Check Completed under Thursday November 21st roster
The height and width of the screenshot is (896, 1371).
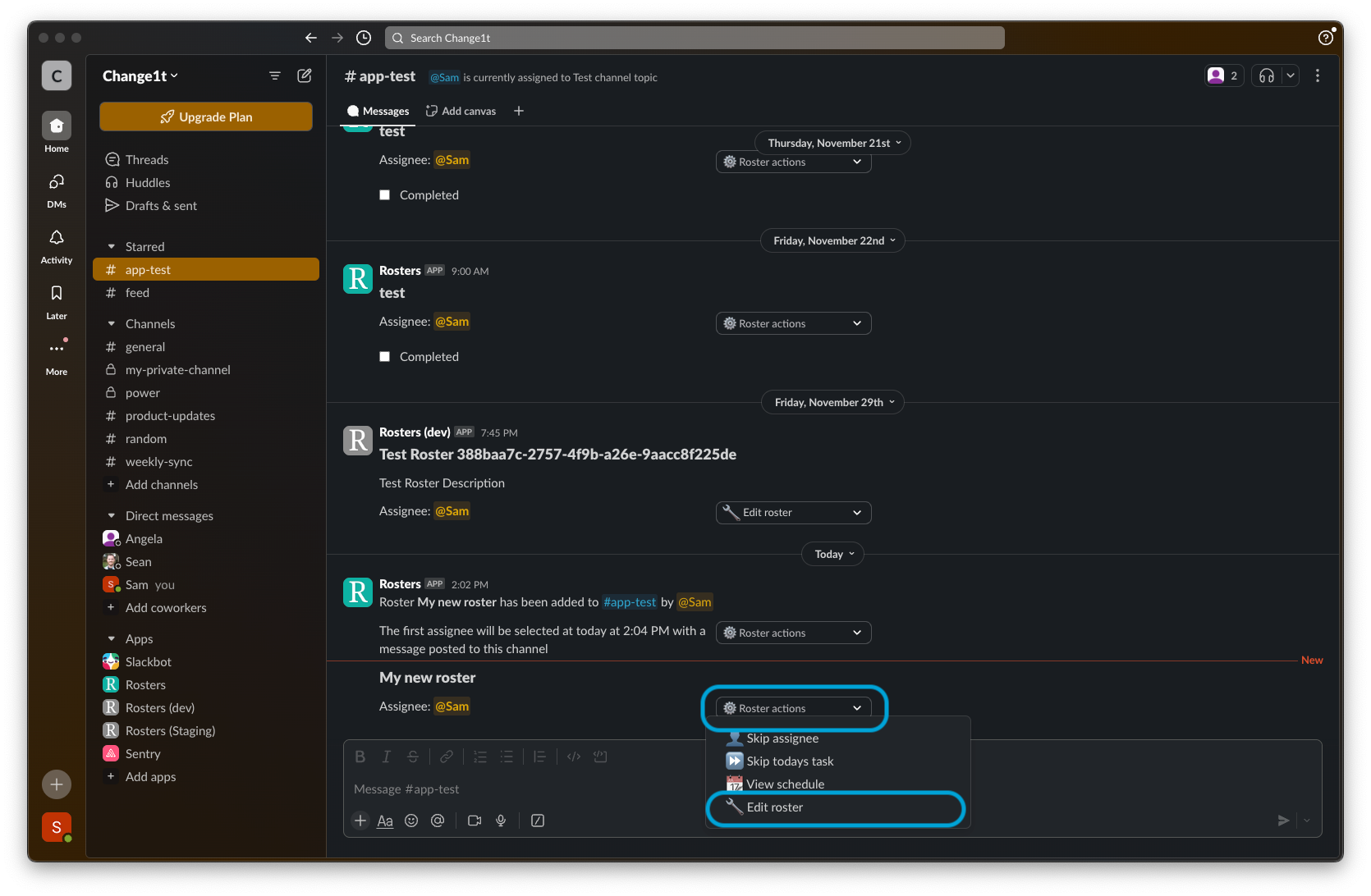(384, 195)
